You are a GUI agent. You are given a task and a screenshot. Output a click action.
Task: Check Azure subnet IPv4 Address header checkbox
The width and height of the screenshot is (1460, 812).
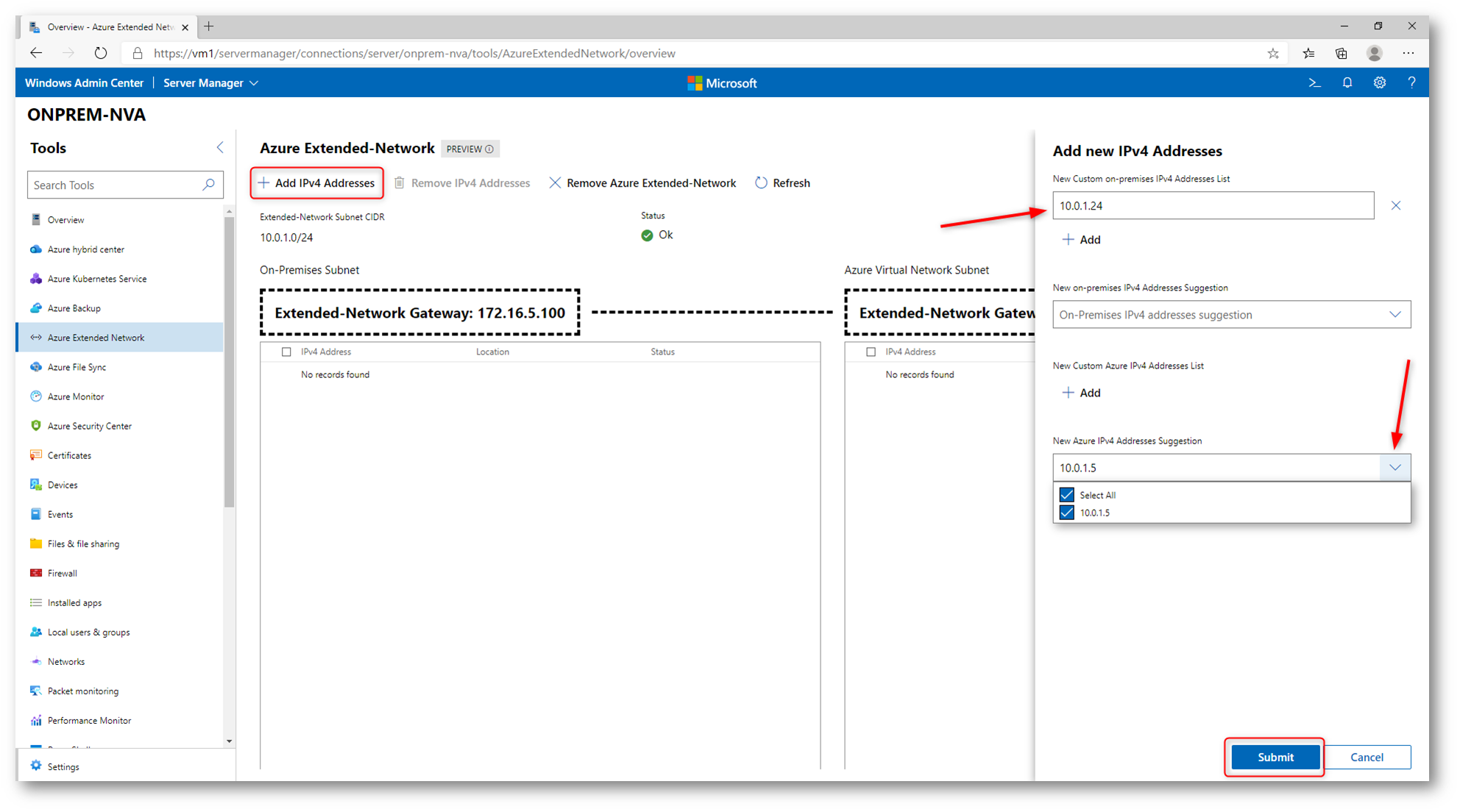(871, 352)
